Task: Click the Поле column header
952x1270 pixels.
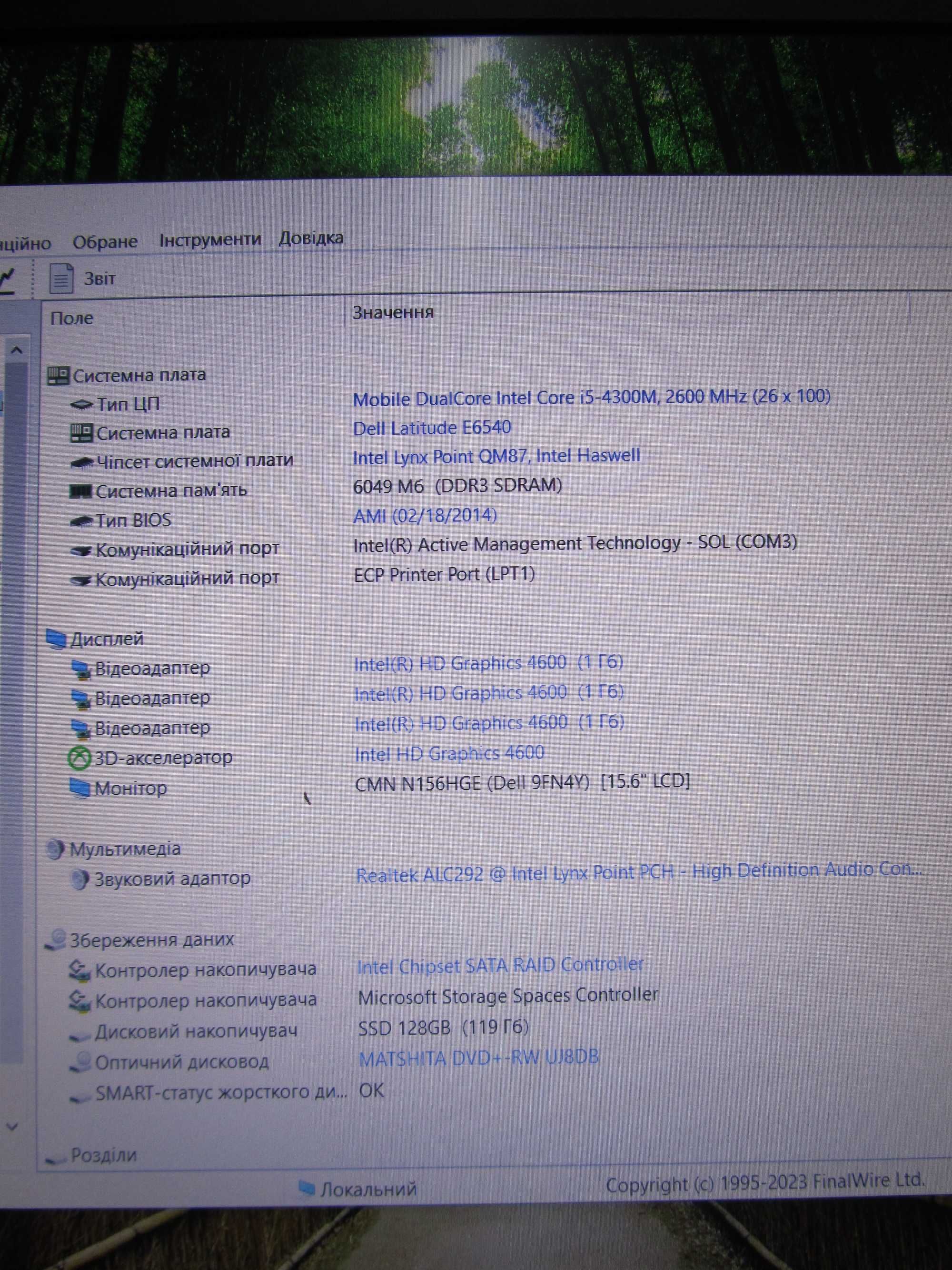Action: click(72, 318)
